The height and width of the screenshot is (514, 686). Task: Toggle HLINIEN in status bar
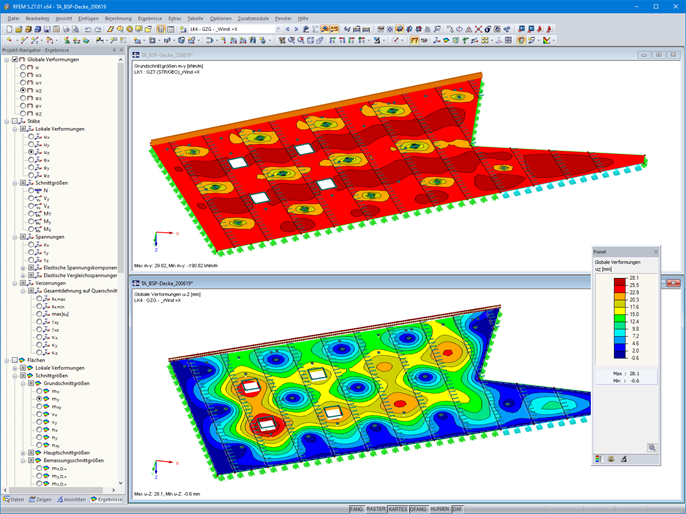[x=440, y=509]
